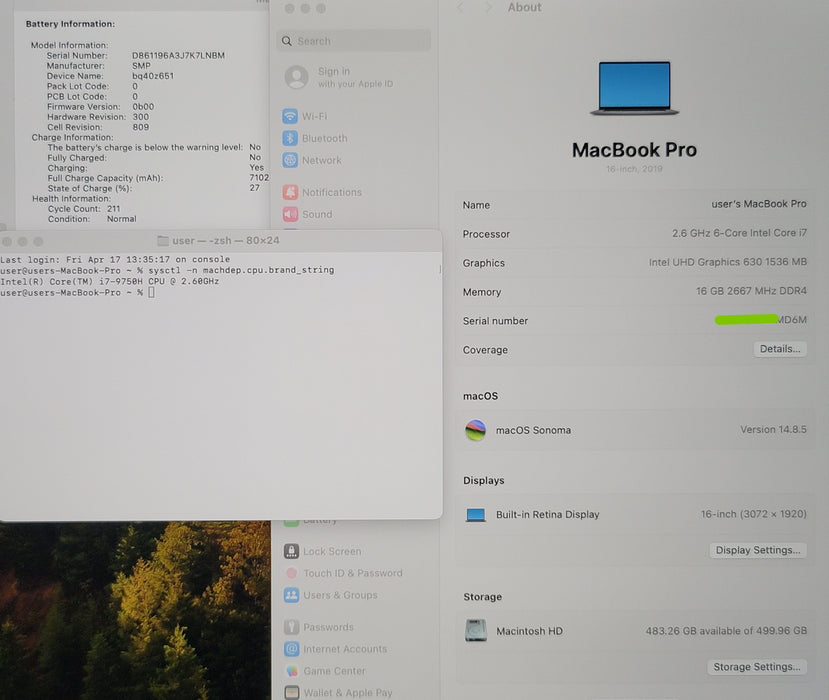This screenshot has width=829, height=700.
Task: Open Display Settings button
Action: click(x=758, y=550)
